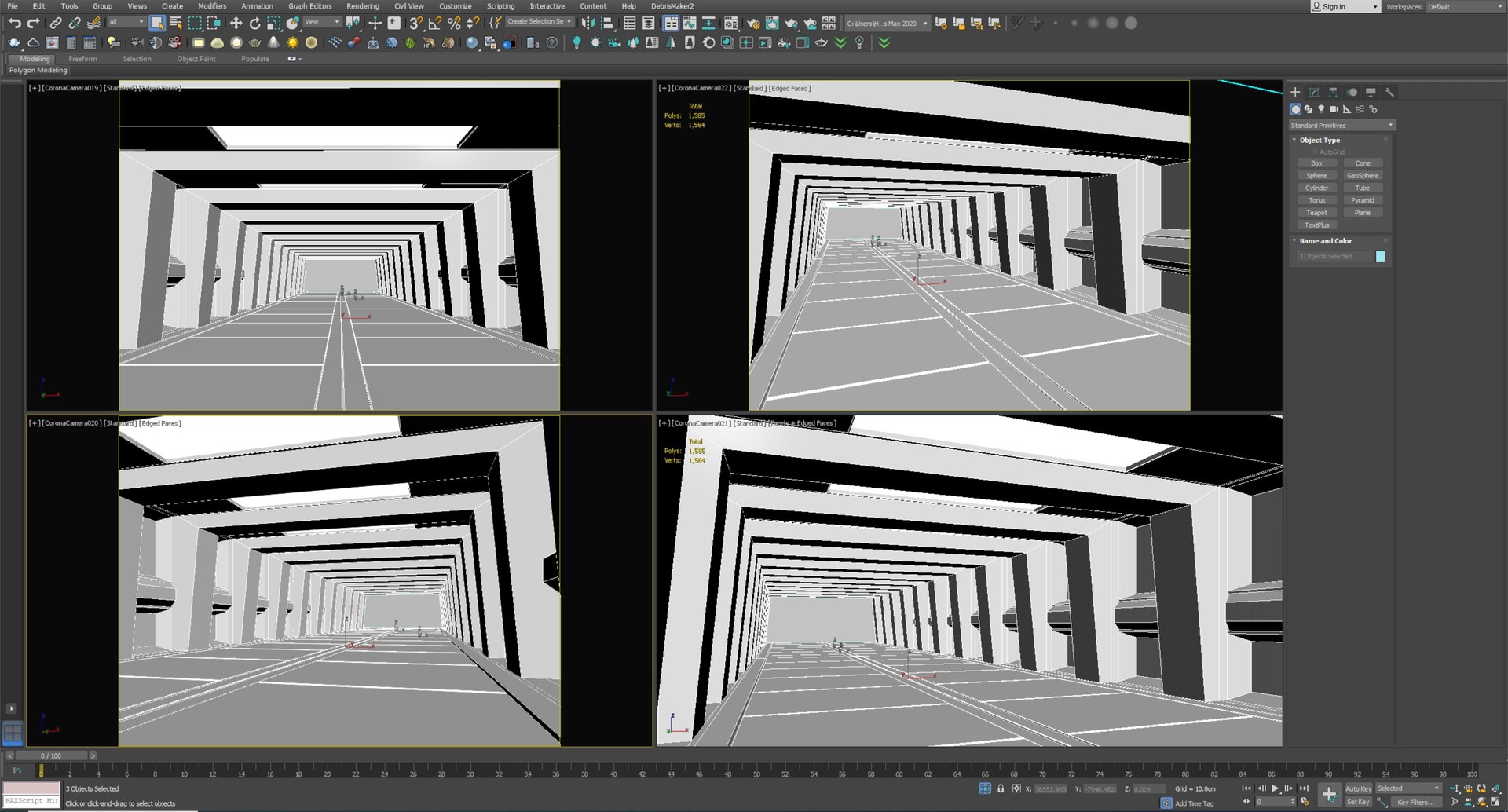Open the reference coordinate View dropdown
The image size is (1508, 812).
(x=322, y=23)
